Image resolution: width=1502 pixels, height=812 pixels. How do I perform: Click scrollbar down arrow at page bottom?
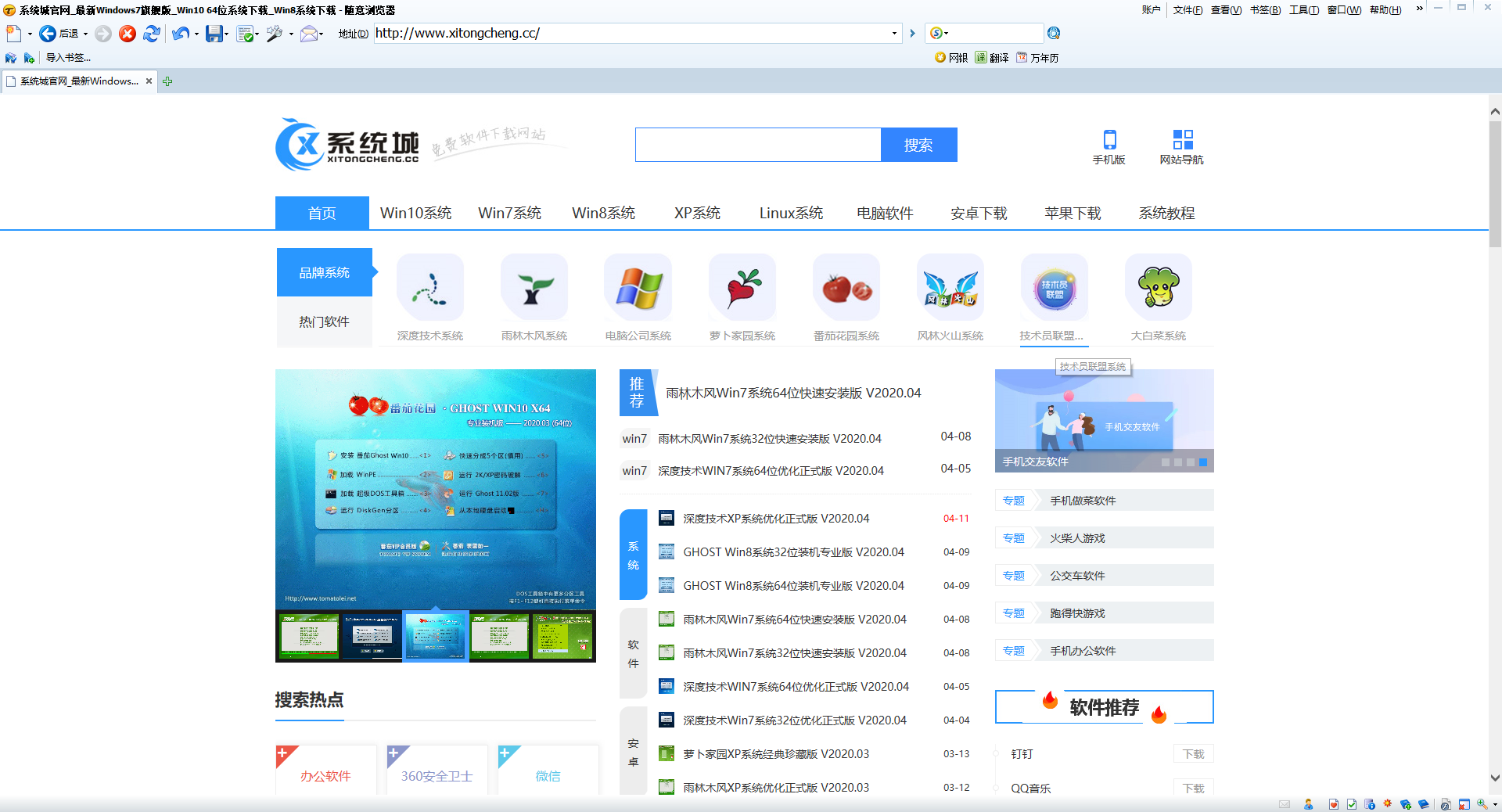(x=1495, y=778)
